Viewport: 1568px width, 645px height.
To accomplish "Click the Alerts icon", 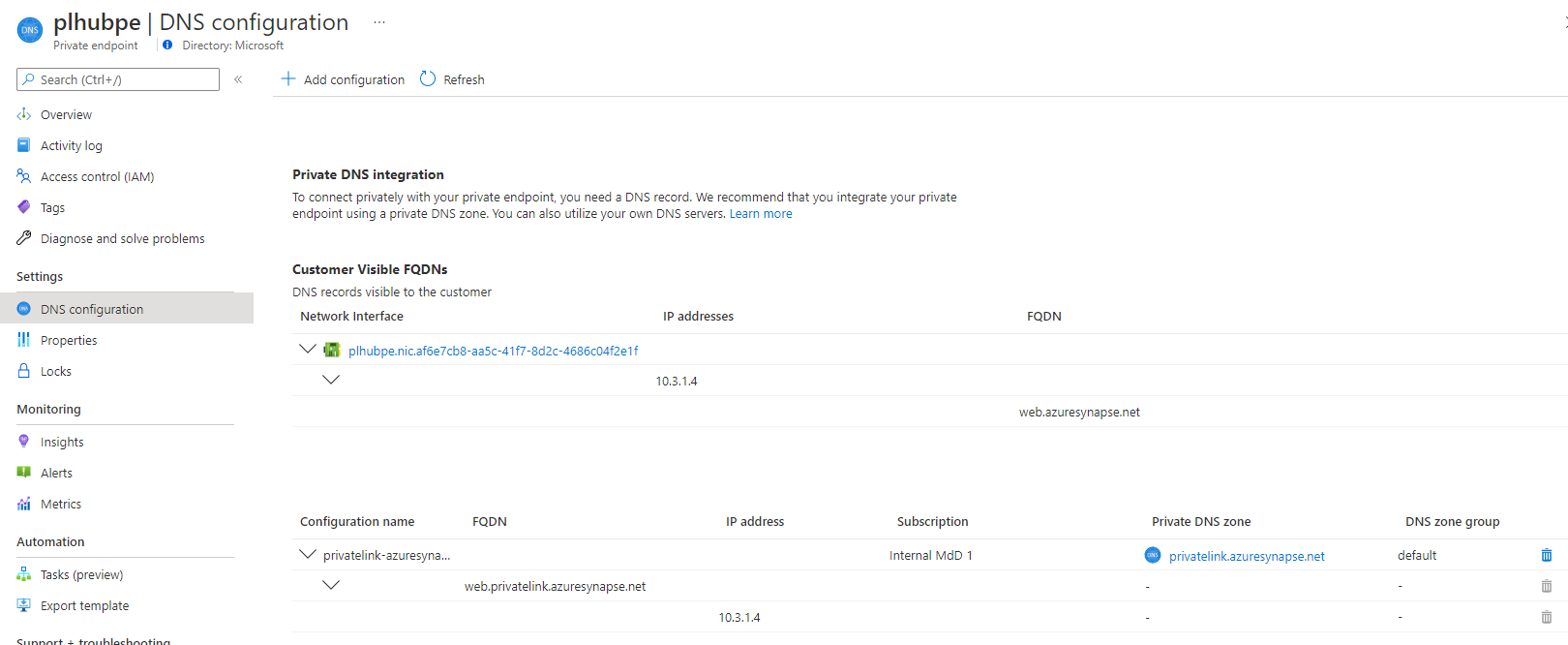I will click(x=24, y=473).
